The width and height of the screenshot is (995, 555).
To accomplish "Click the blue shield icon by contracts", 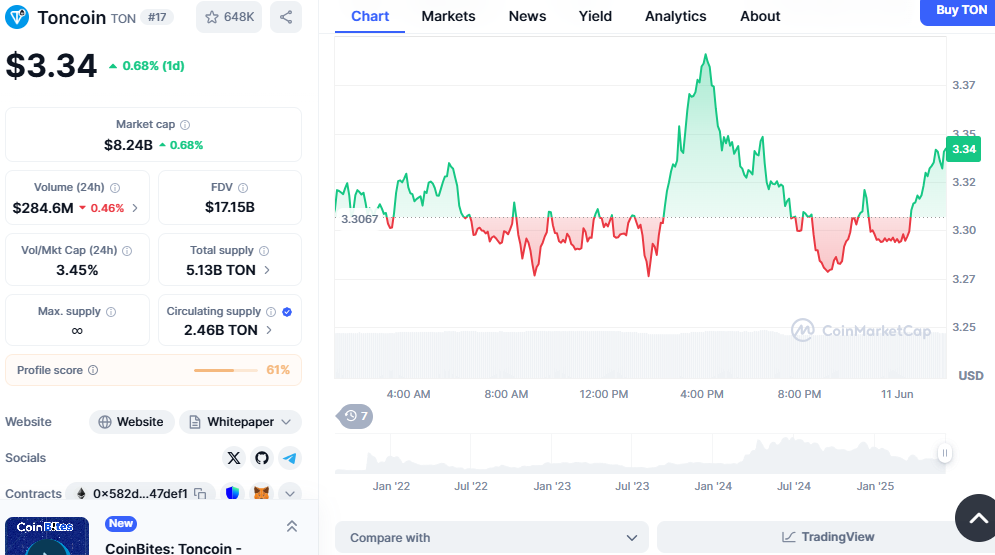I will (x=232, y=493).
